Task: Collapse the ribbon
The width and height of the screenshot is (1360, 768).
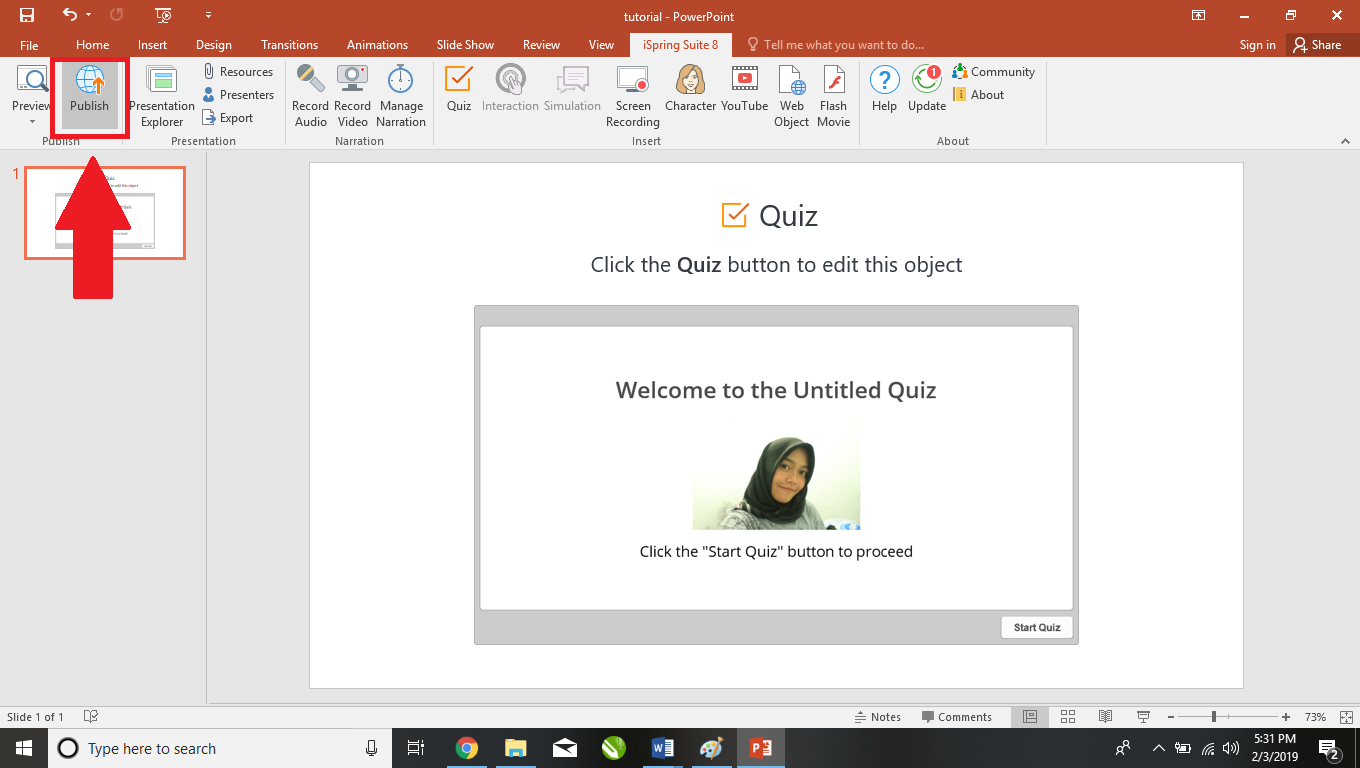Action: 1345,140
